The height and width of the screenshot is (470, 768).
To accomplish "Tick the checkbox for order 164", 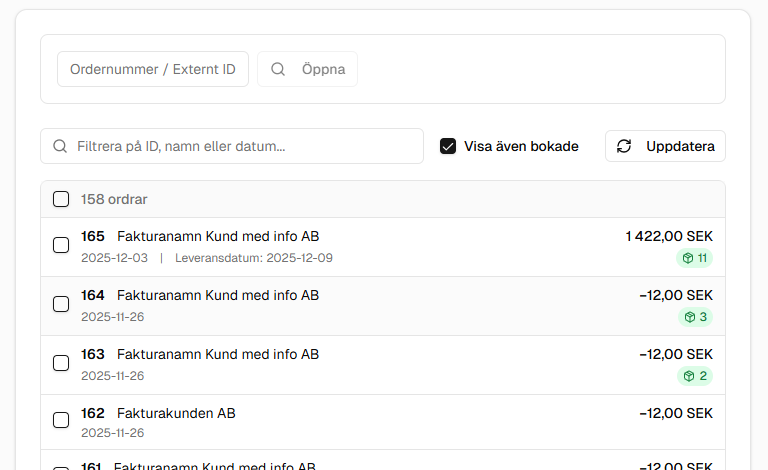I will pyautogui.click(x=61, y=304).
